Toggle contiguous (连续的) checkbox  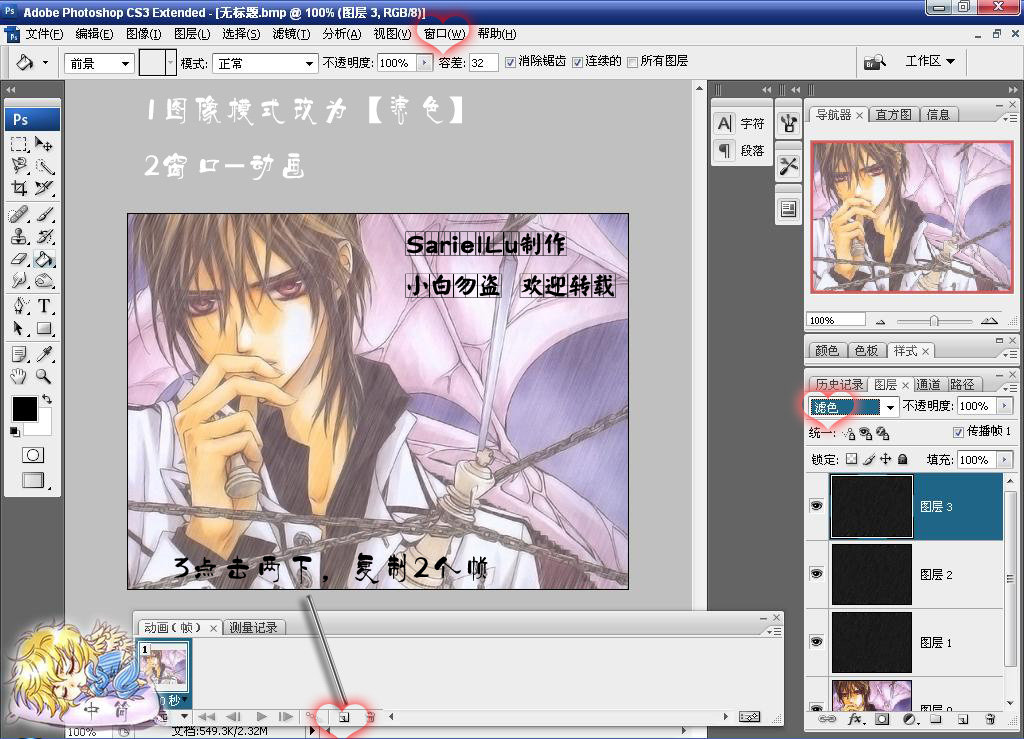coord(577,62)
